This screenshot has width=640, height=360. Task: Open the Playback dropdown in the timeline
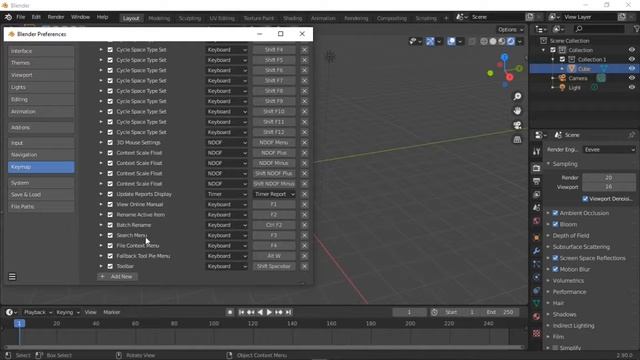(38, 312)
